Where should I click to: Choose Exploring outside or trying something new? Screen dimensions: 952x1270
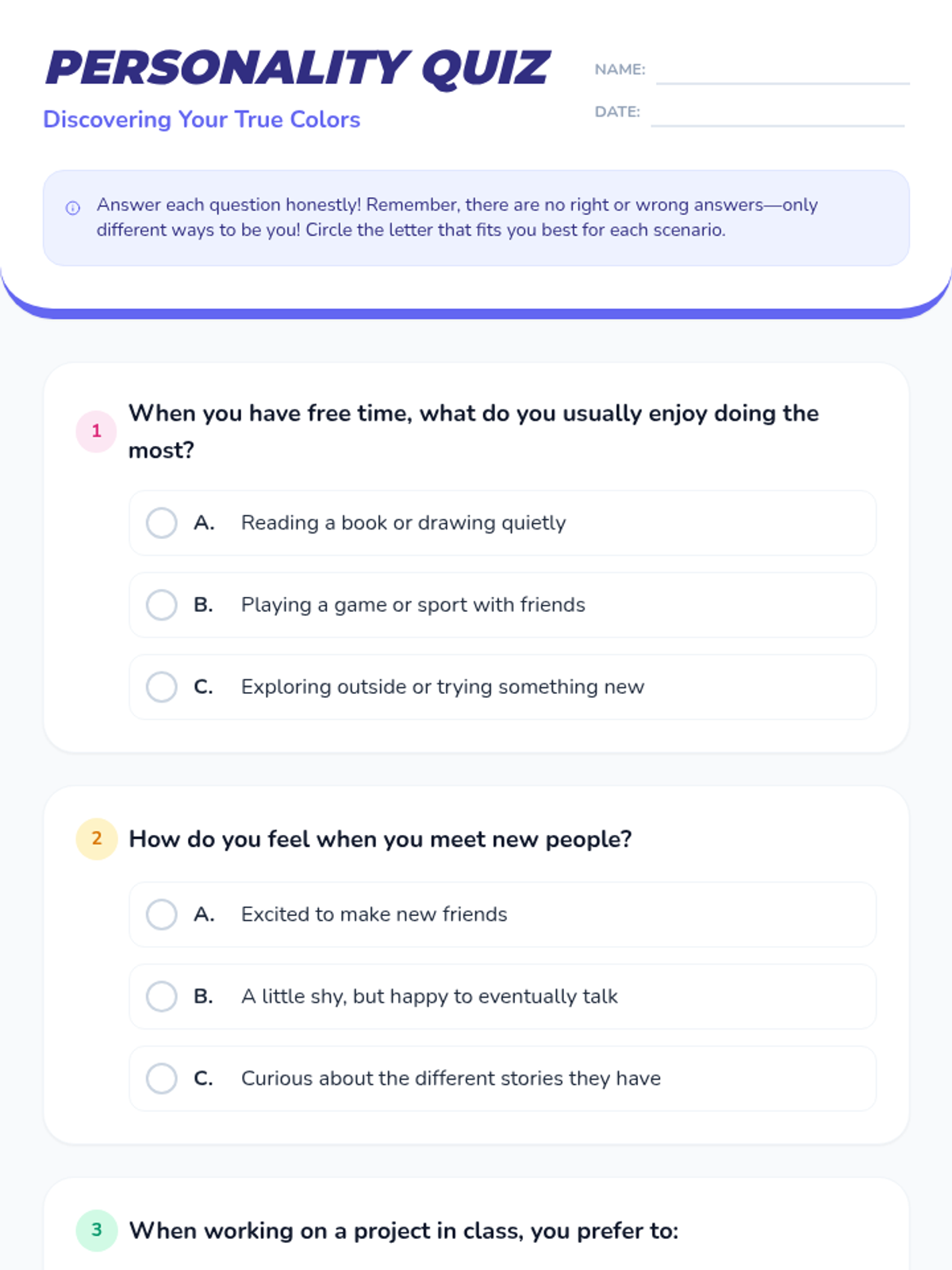[162, 687]
